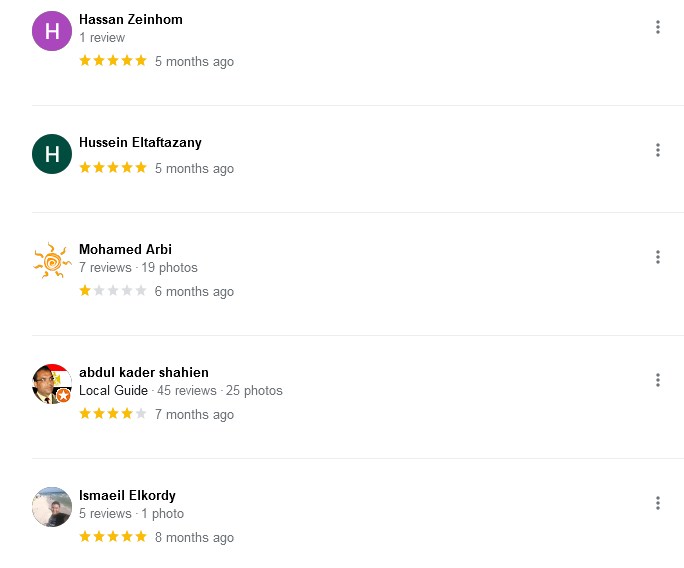Screen dimensions: 684x568
Task: Open more options for Hussein Eltaftazany's review
Action: [x=658, y=150]
